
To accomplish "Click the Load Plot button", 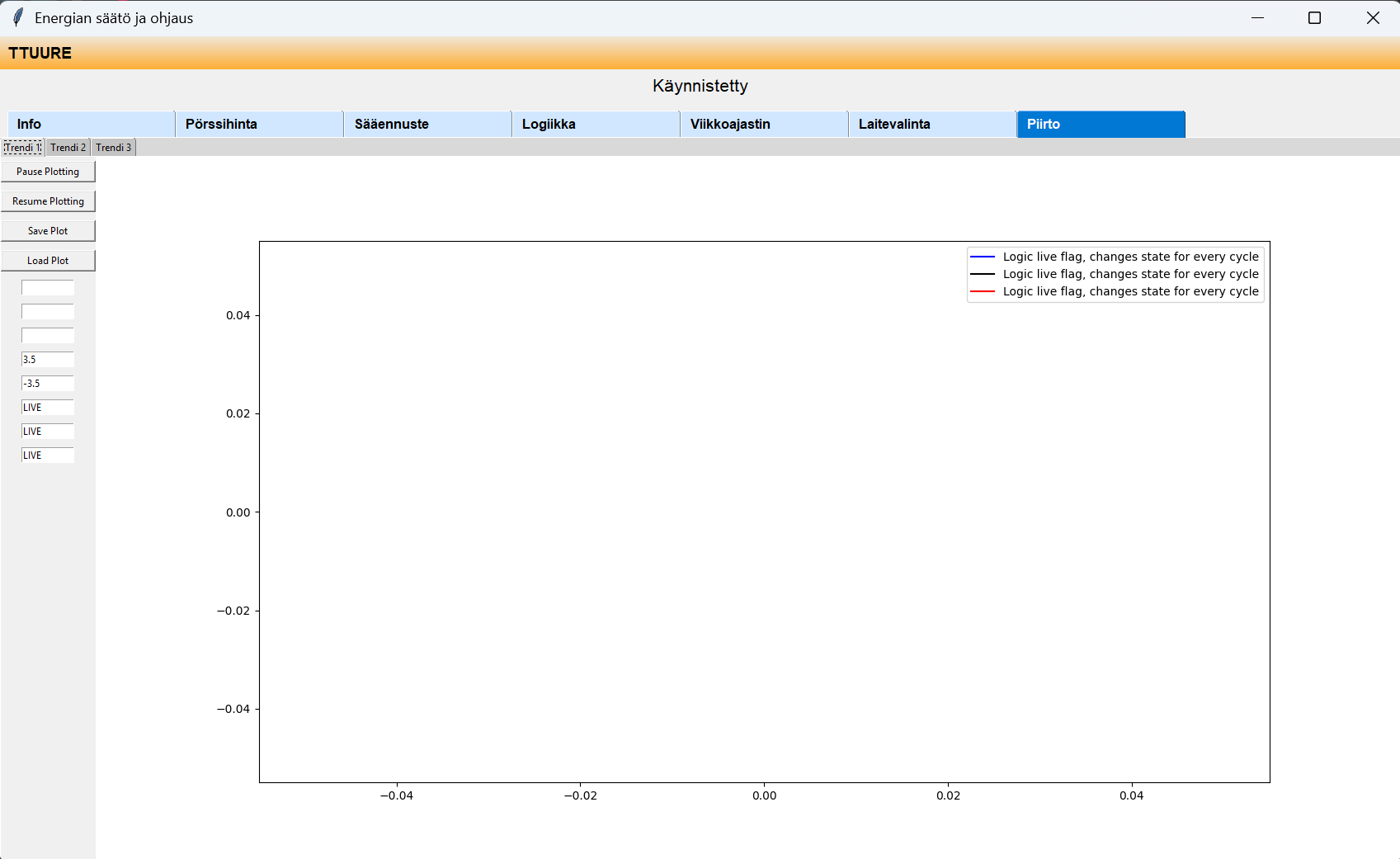I will tap(48, 261).
